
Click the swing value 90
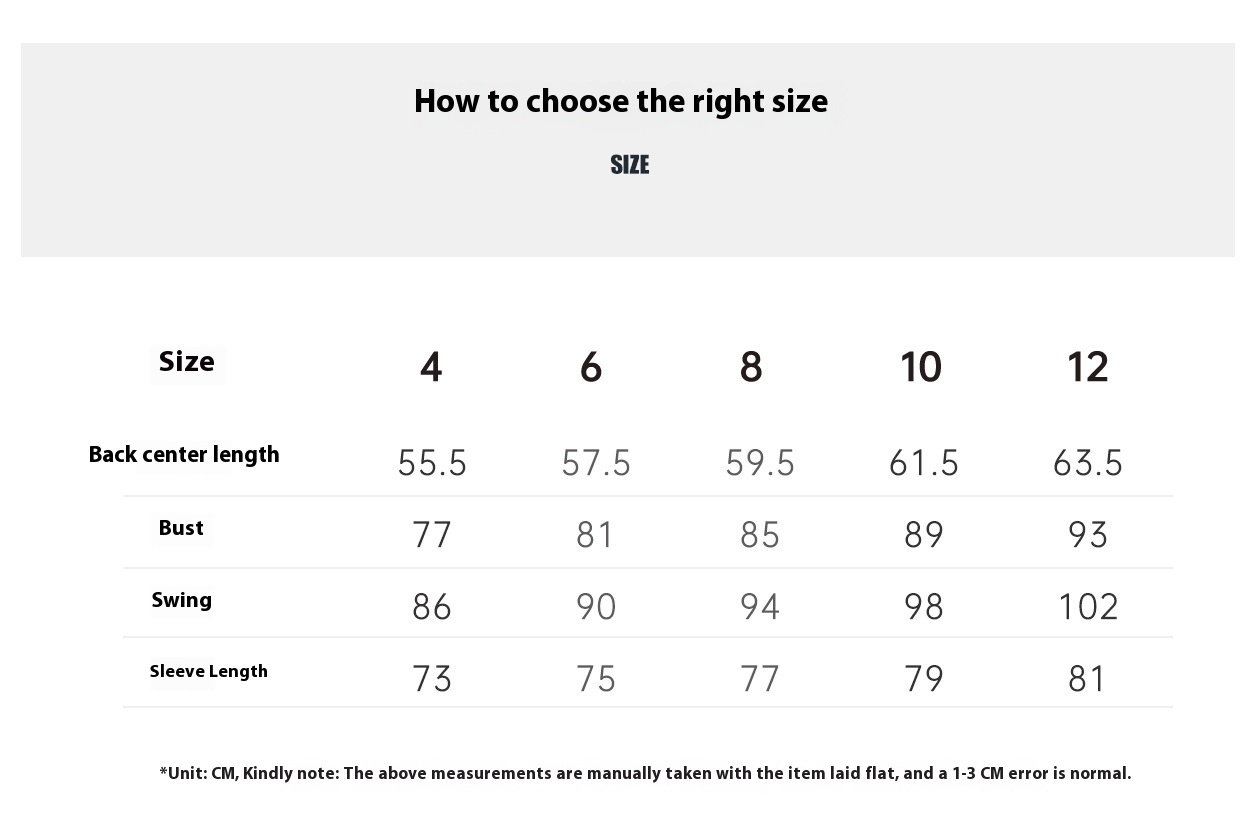(x=596, y=607)
